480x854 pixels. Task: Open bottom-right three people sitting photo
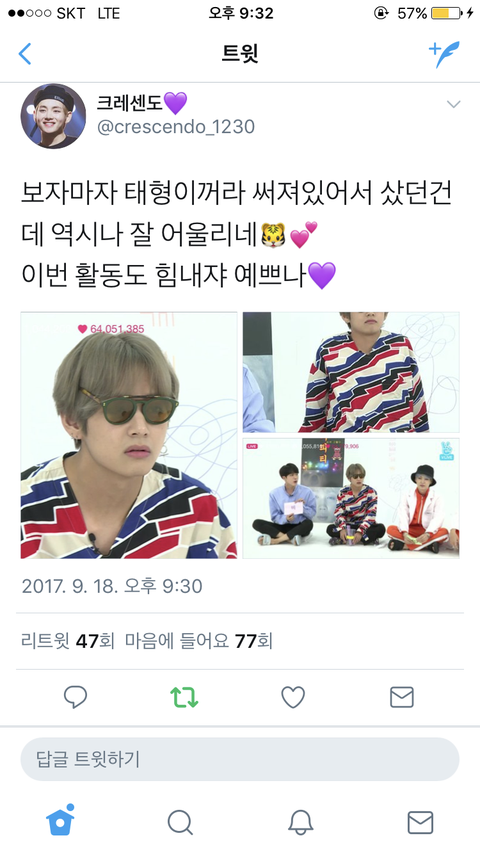[x=351, y=498]
